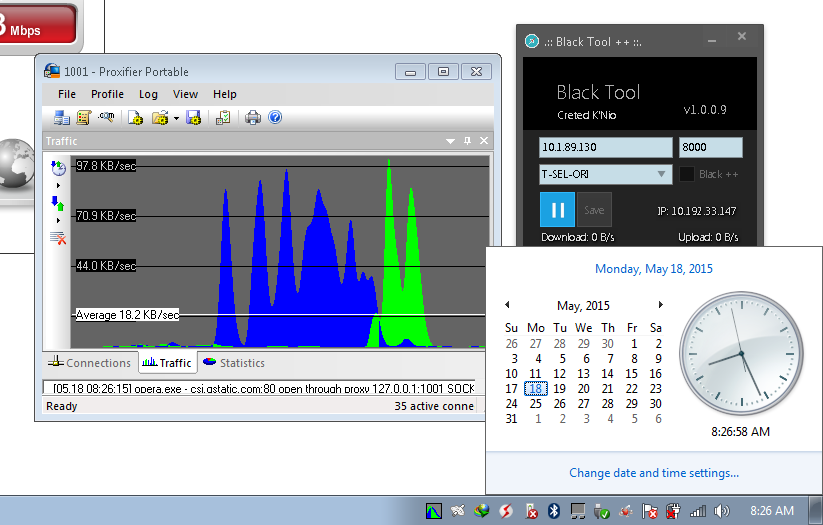
Task: Open the File menu in Proxifier
Action: coord(67,94)
